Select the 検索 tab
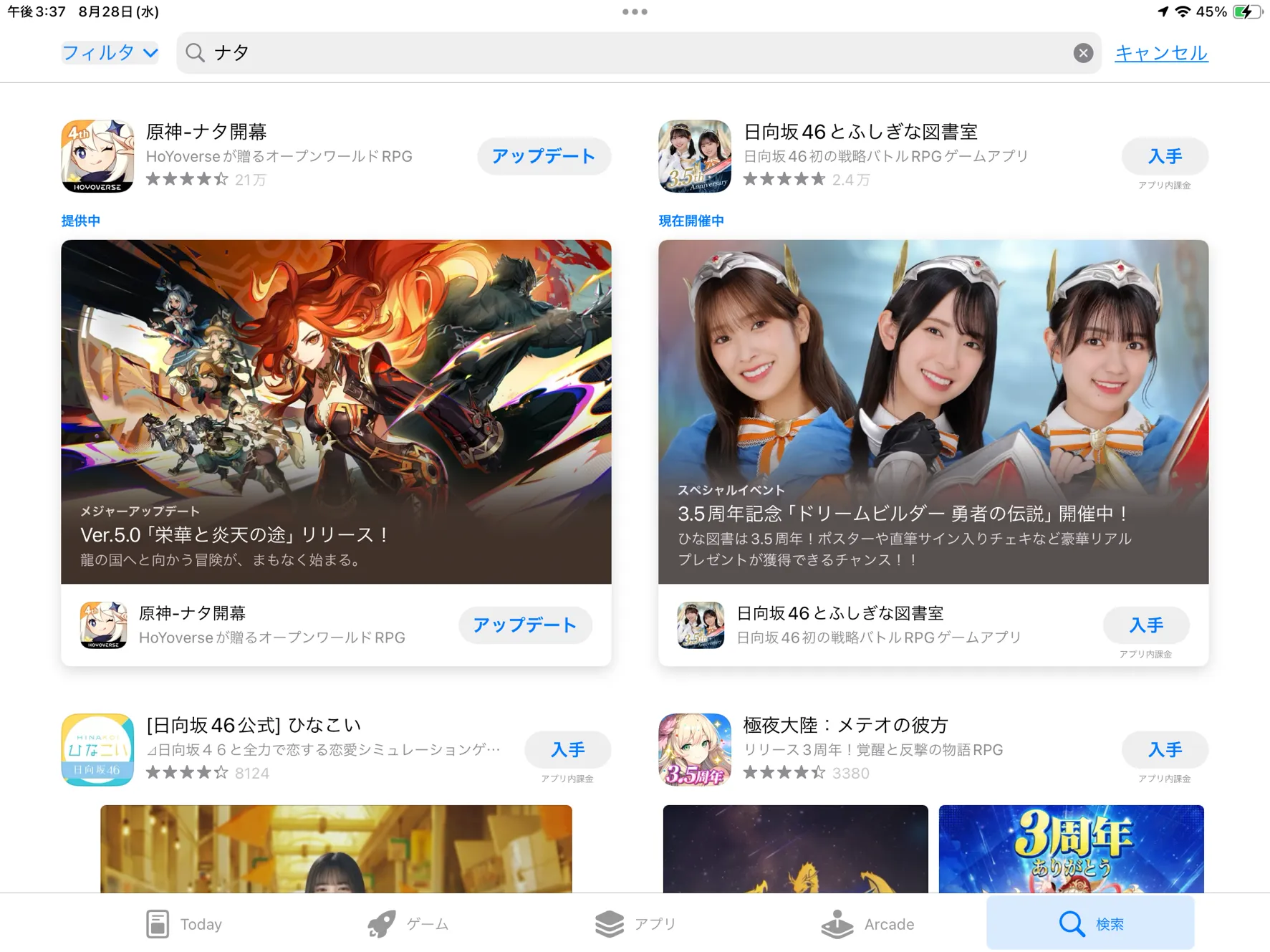The width and height of the screenshot is (1270, 952). coord(1090,923)
